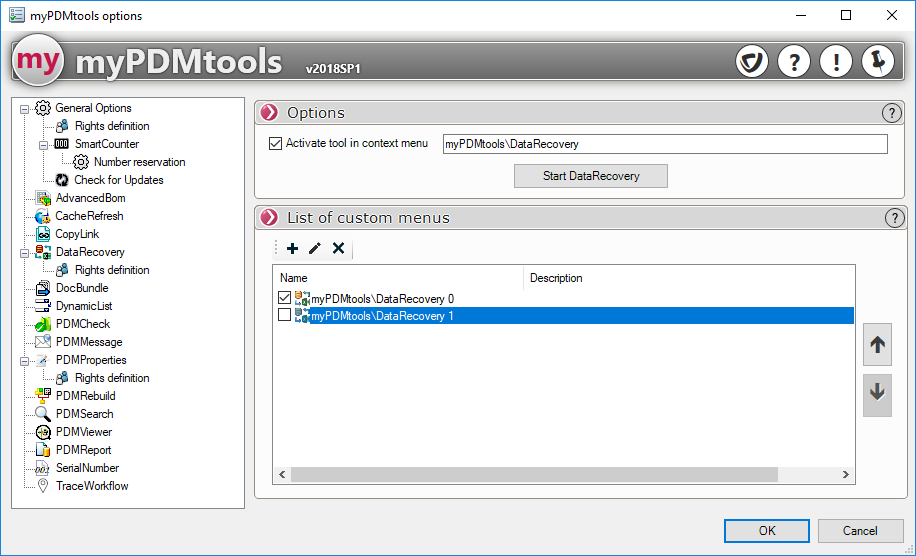Uncheck Activate tool in context menu
This screenshot has width=916, height=556.
pos(276,144)
